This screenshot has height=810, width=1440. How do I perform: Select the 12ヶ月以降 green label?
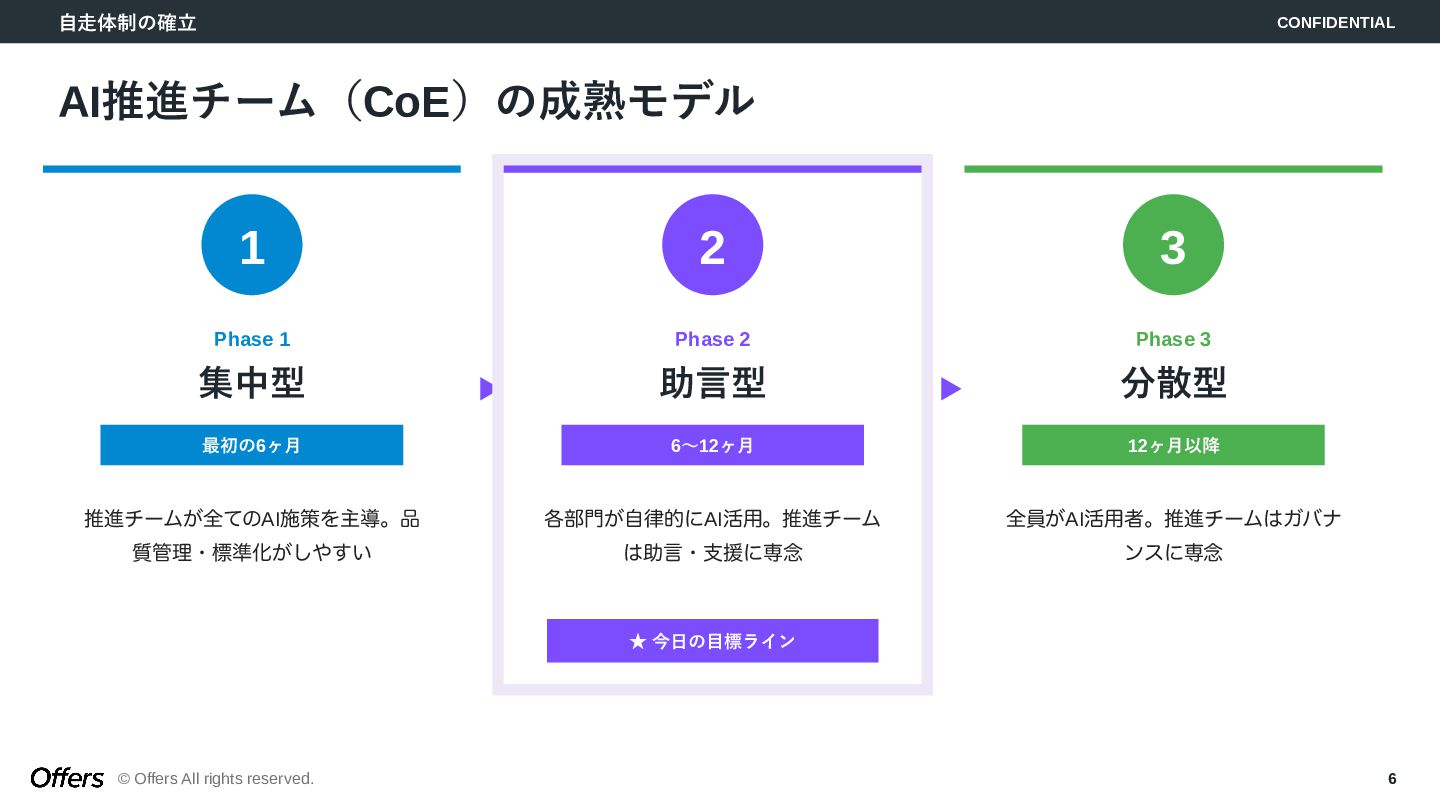(x=1173, y=445)
